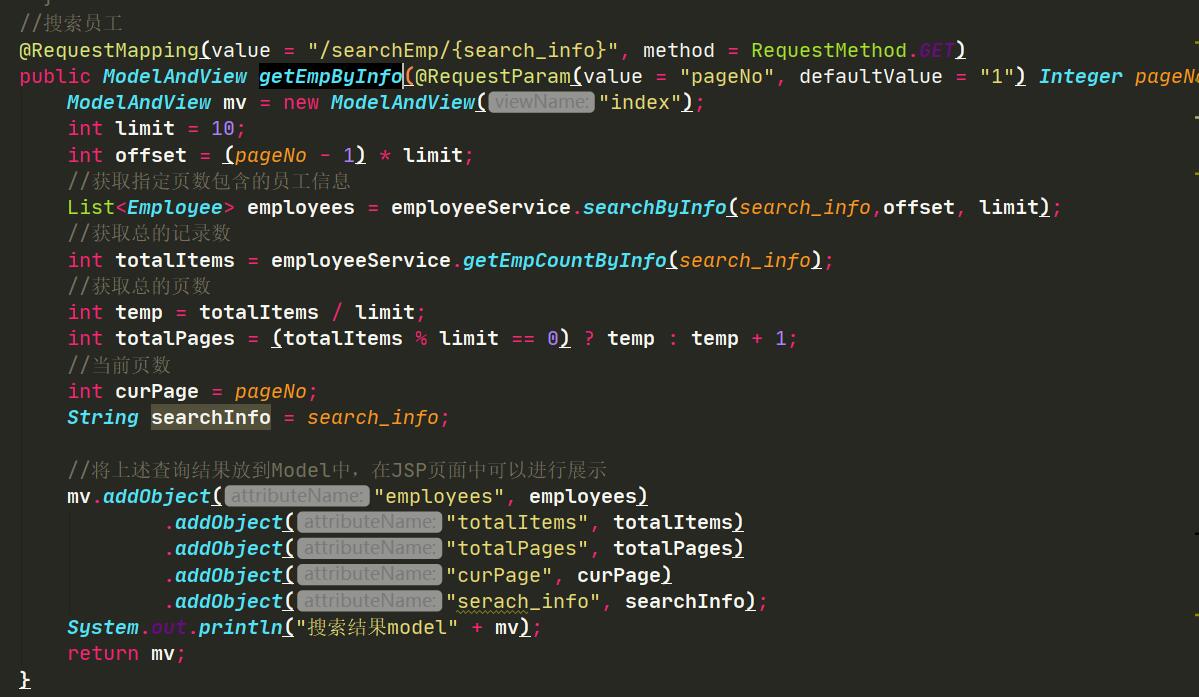Click totalPages in 'int totalPages =' declaration
Image resolution: width=1199 pixels, height=697 pixels.
click(x=174, y=338)
